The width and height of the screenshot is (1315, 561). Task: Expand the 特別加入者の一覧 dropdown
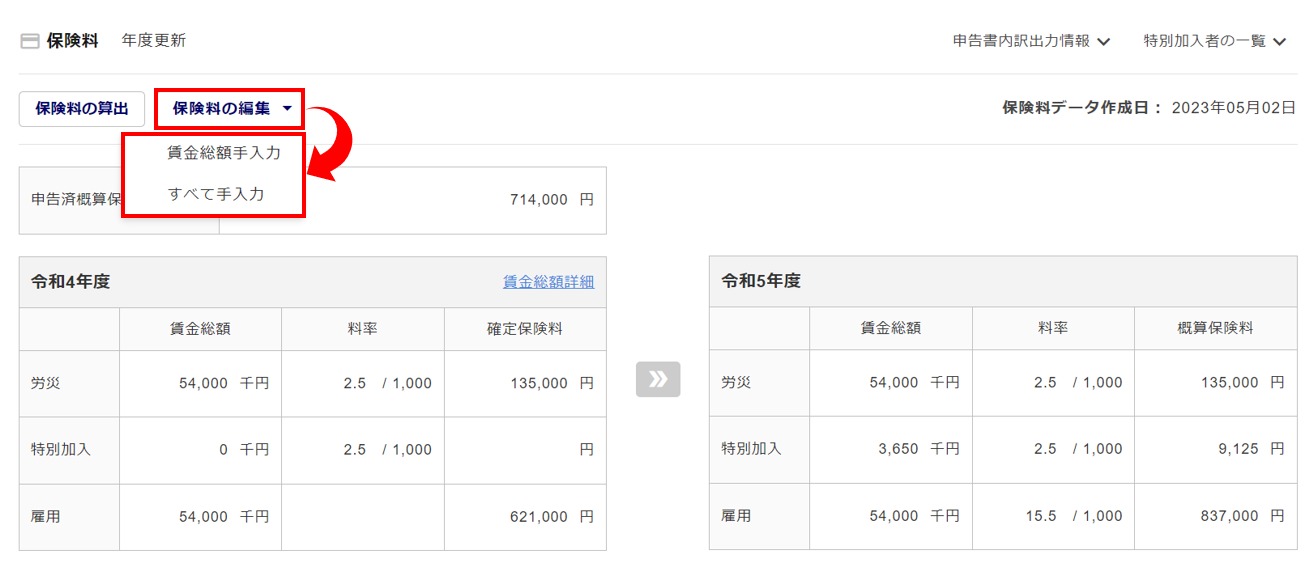(x=1214, y=41)
